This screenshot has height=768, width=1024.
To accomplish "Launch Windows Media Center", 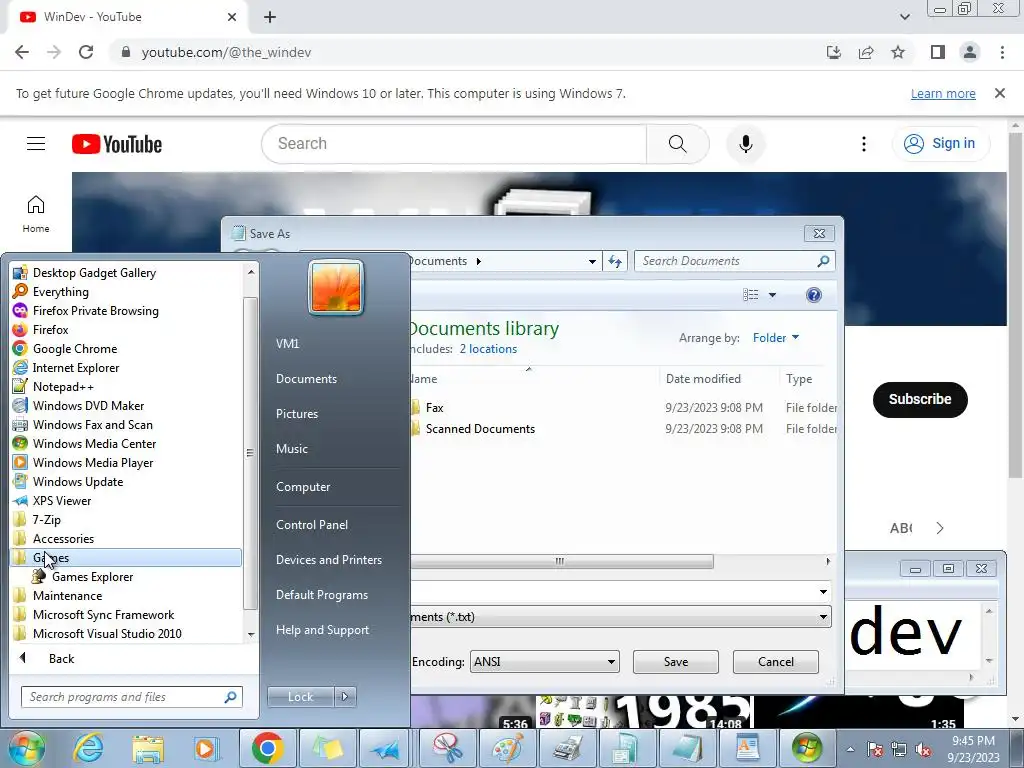I will click(94, 443).
